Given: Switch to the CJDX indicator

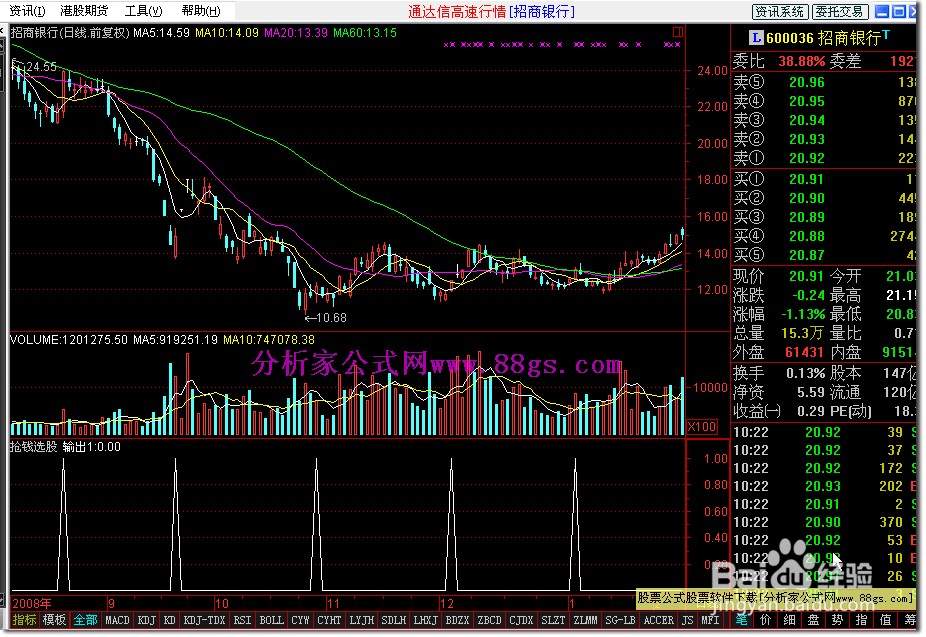Looking at the screenshot, I should [x=521, y=620].
